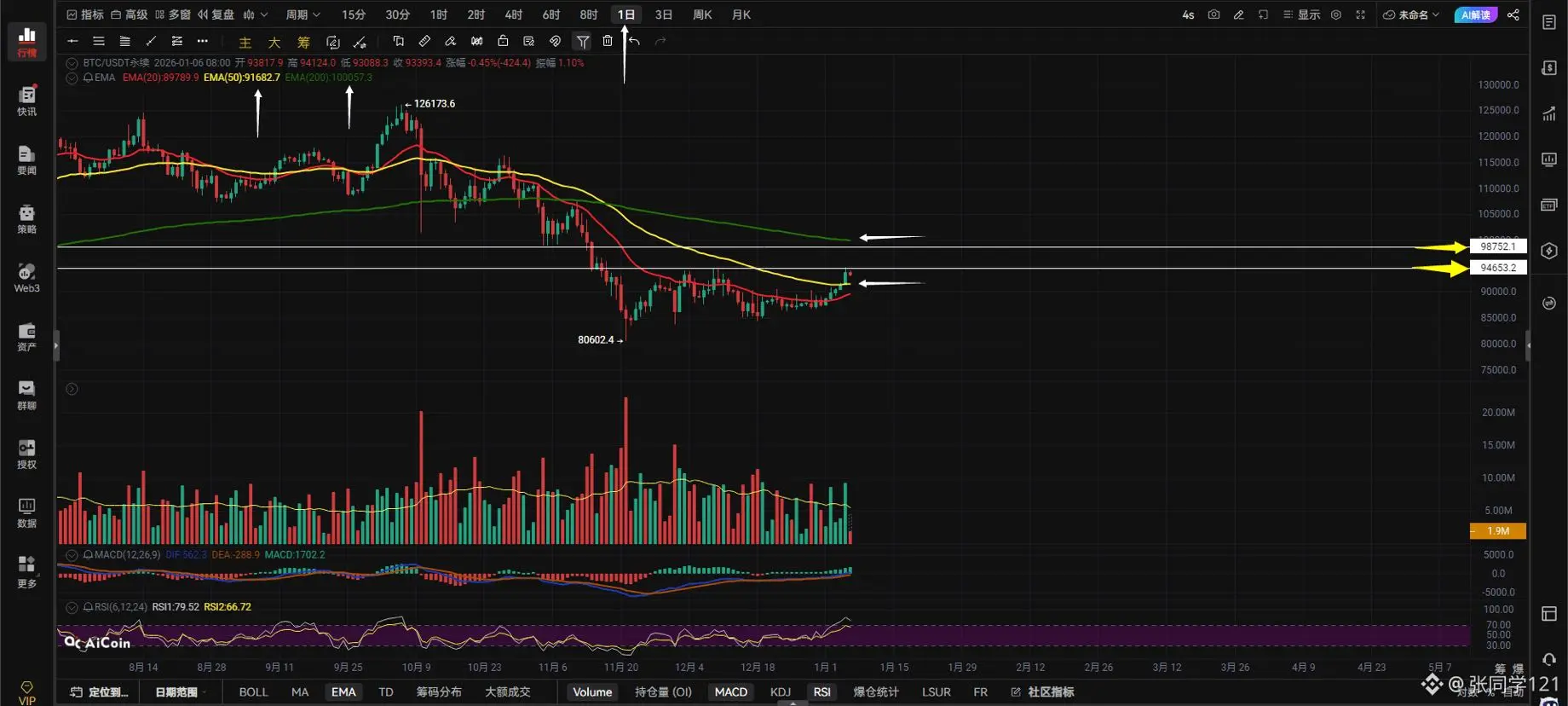Open the VIP diamond icon
The height and width of the screenshot is (706, 1568).
pos(26,692)
